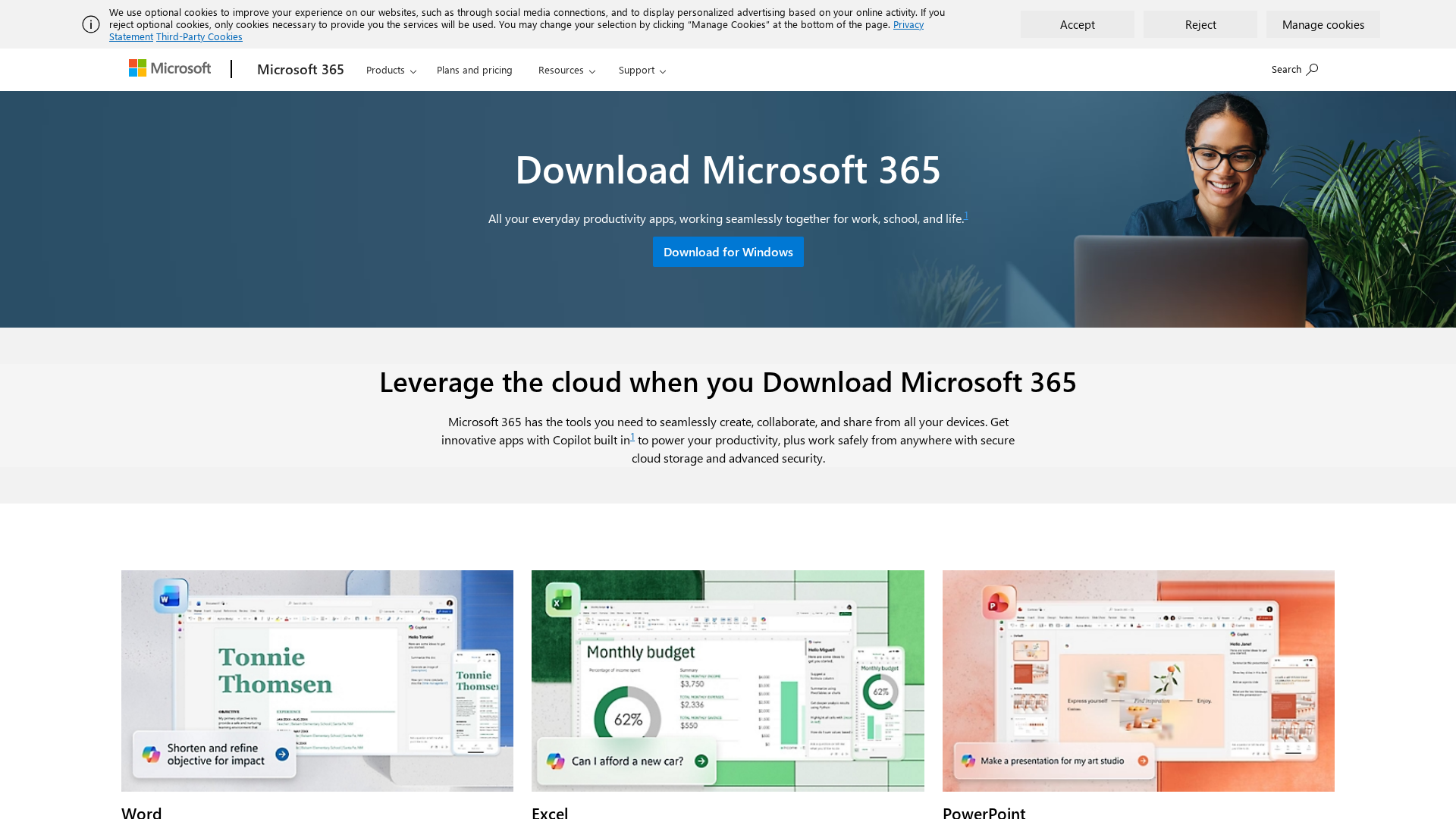
Task: Click Copilot icon in Word prompt card
Action: click(x=151, y=755)
